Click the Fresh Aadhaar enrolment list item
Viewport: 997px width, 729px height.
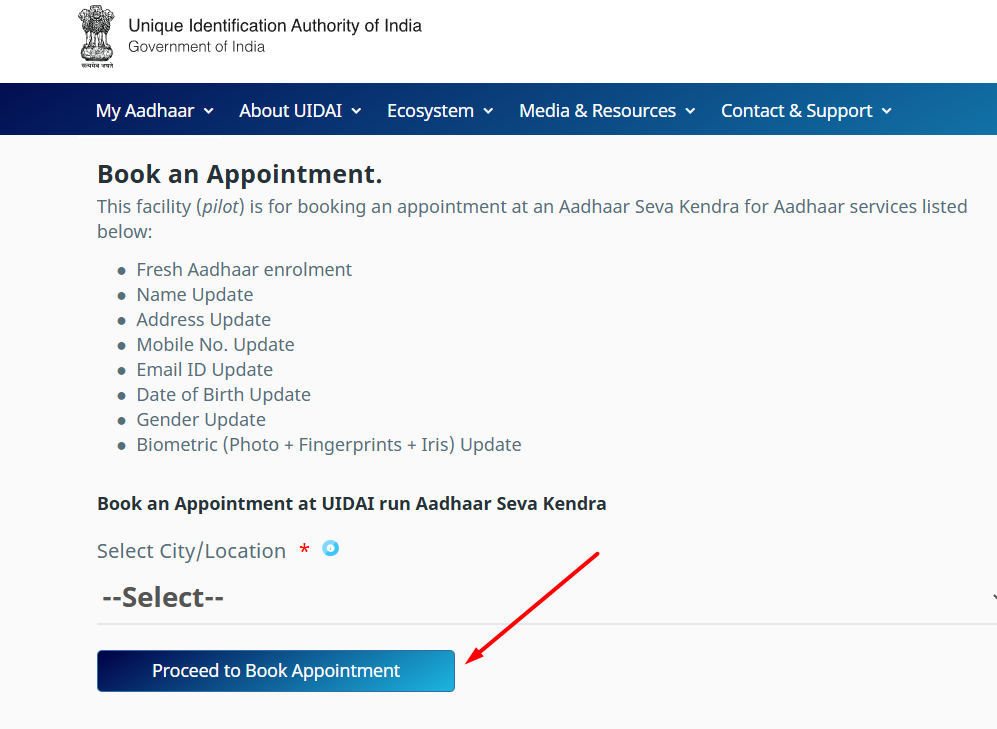coord(244,270)
